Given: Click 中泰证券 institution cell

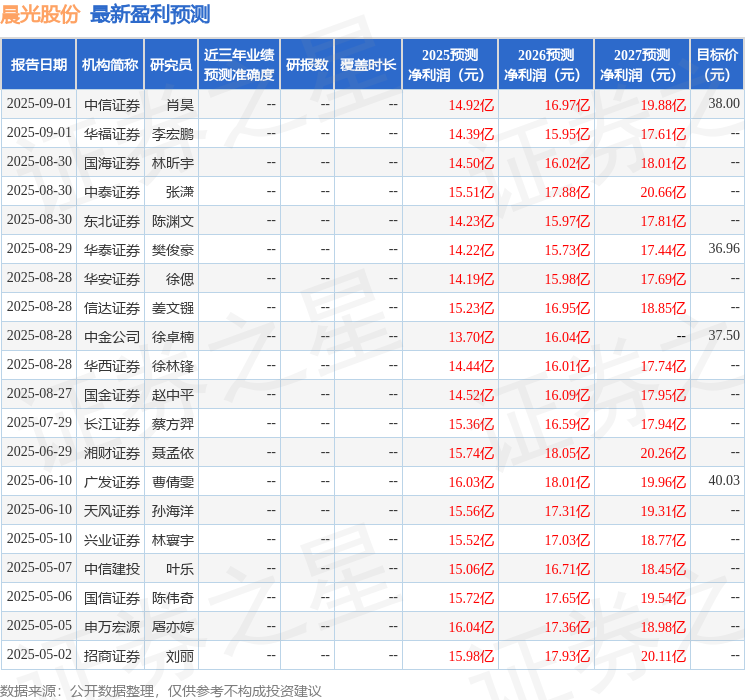Looking at the screenshot, I should pos(112,192).
